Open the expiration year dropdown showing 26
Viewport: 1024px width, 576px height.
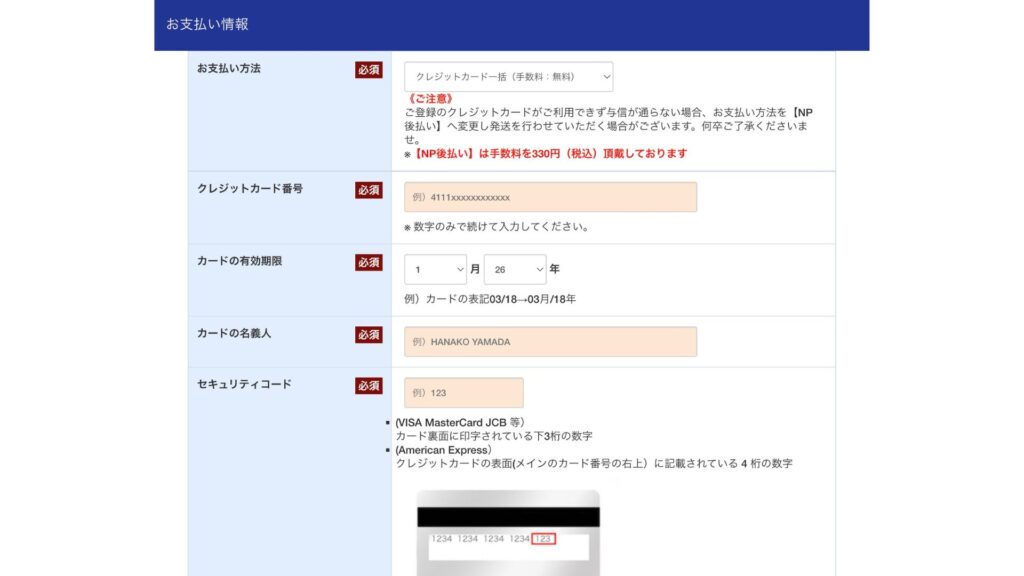[x=515, y=269]
